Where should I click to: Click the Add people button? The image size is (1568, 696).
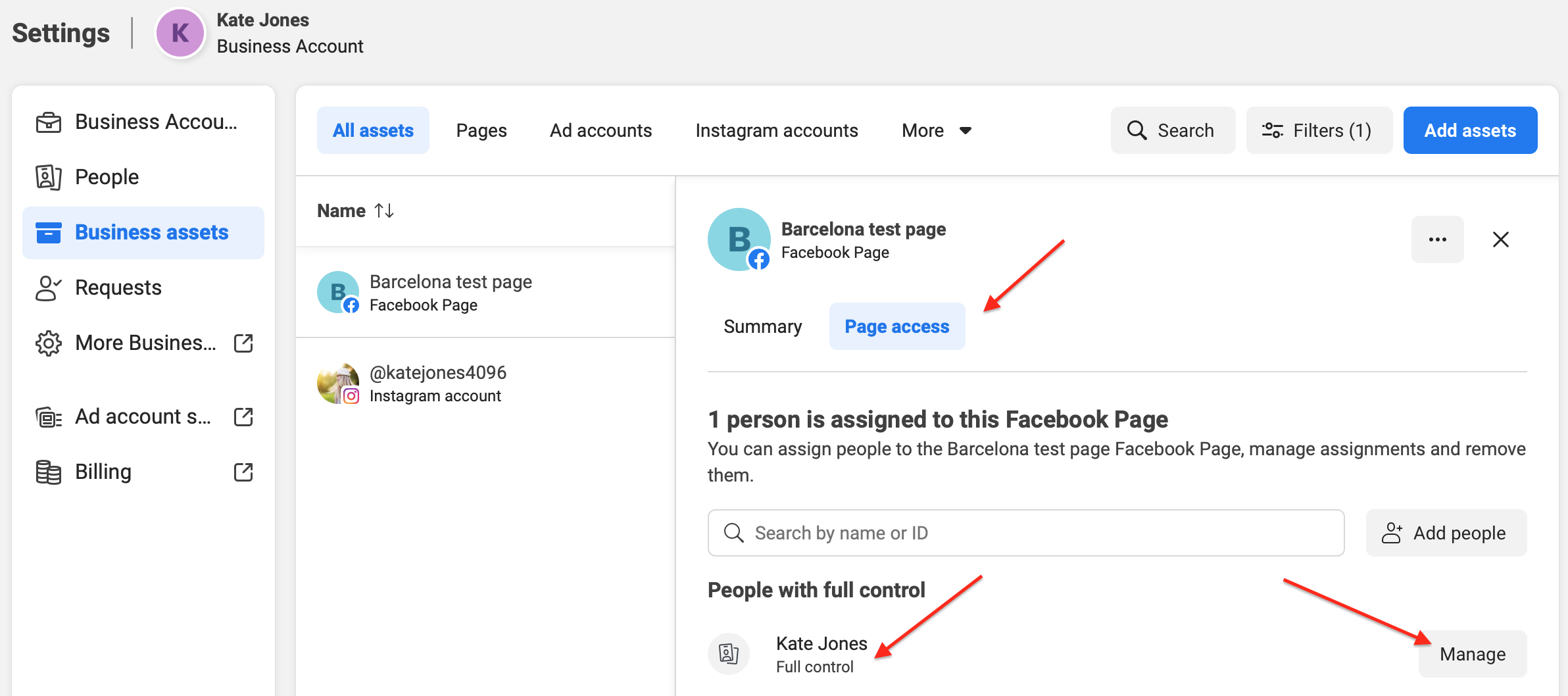point(1446,533)
